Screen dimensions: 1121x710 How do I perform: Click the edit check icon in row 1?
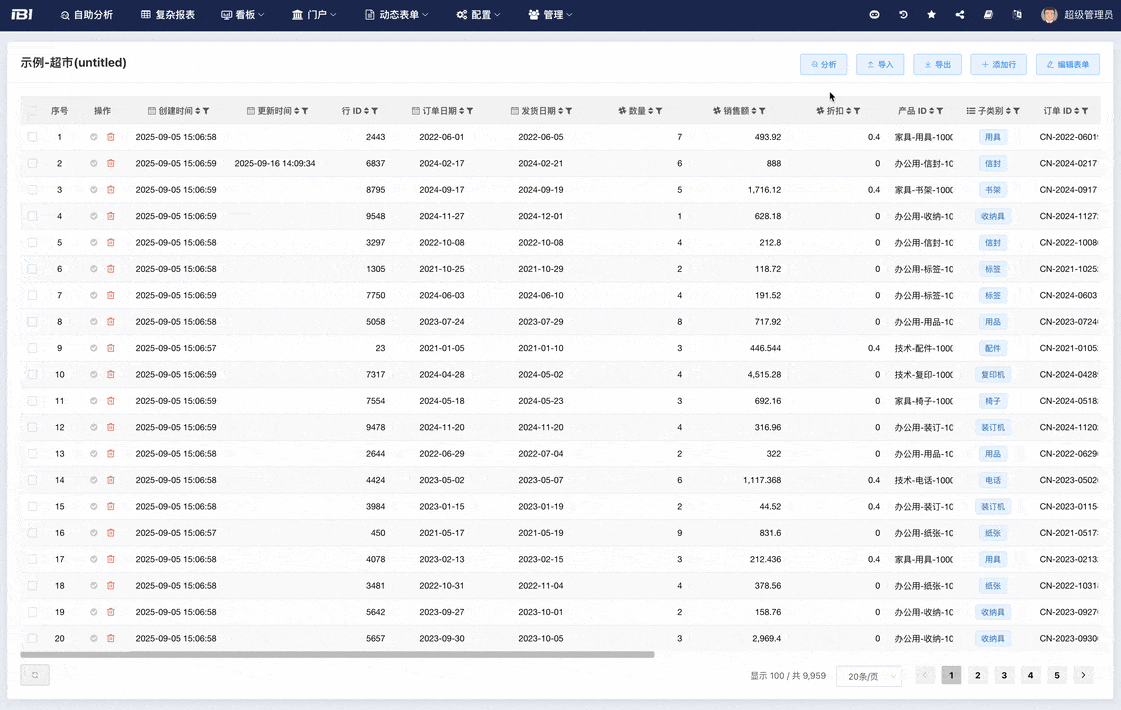coord(94,137)
